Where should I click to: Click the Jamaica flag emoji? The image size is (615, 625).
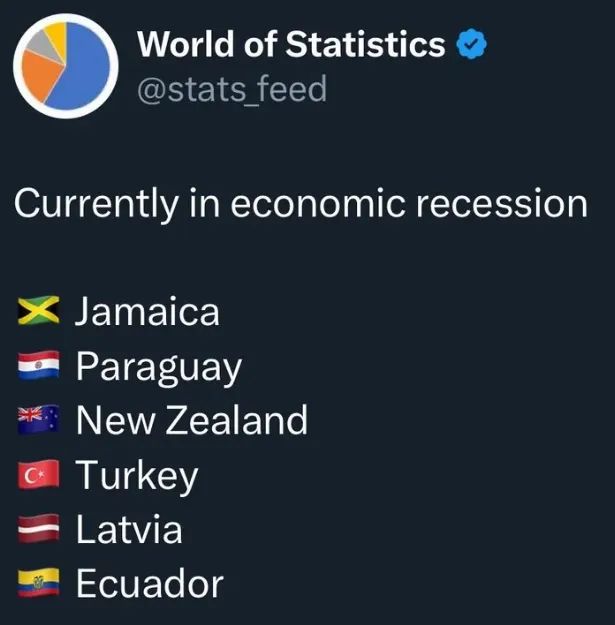coord(40,312)
